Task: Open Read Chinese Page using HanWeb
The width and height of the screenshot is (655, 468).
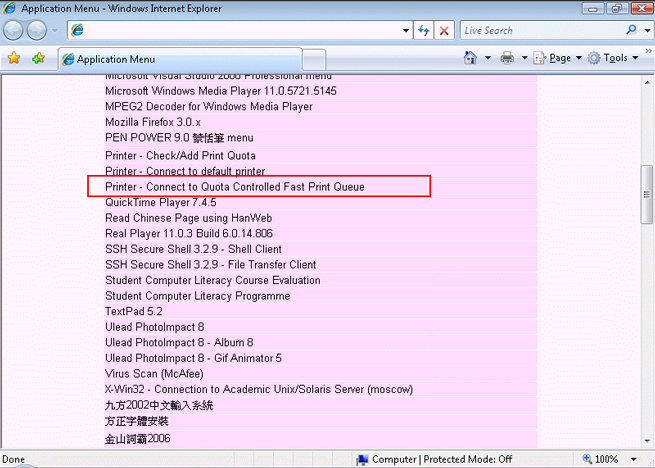Action: tap(188, 218)
